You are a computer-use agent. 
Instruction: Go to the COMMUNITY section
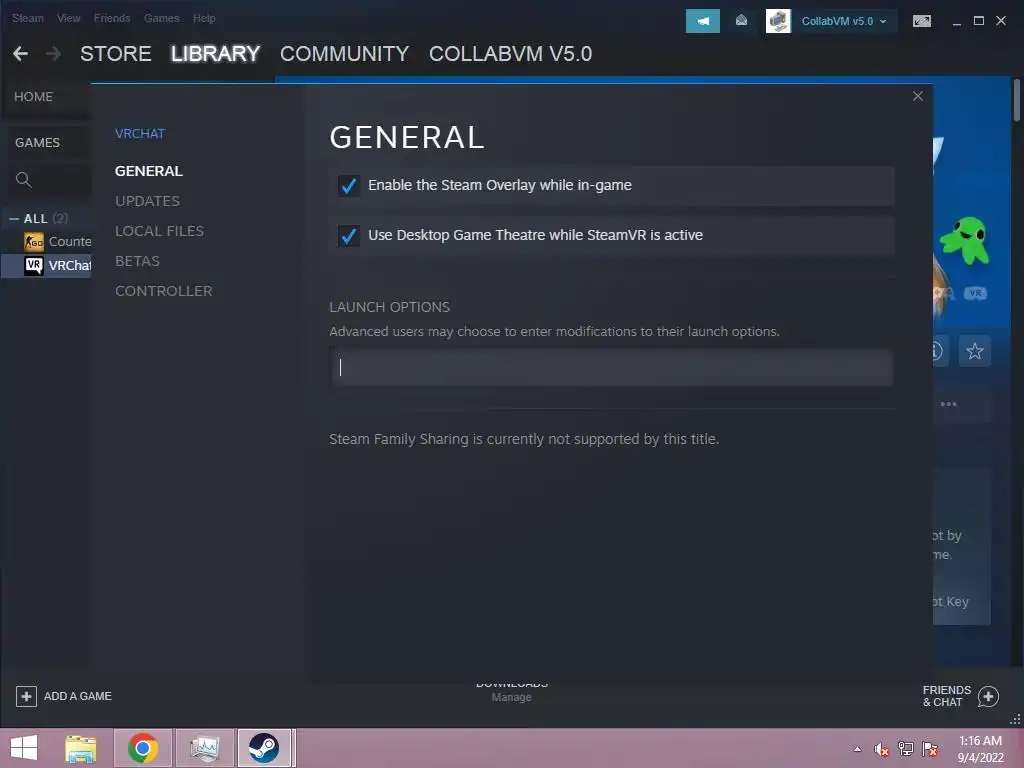344,54
